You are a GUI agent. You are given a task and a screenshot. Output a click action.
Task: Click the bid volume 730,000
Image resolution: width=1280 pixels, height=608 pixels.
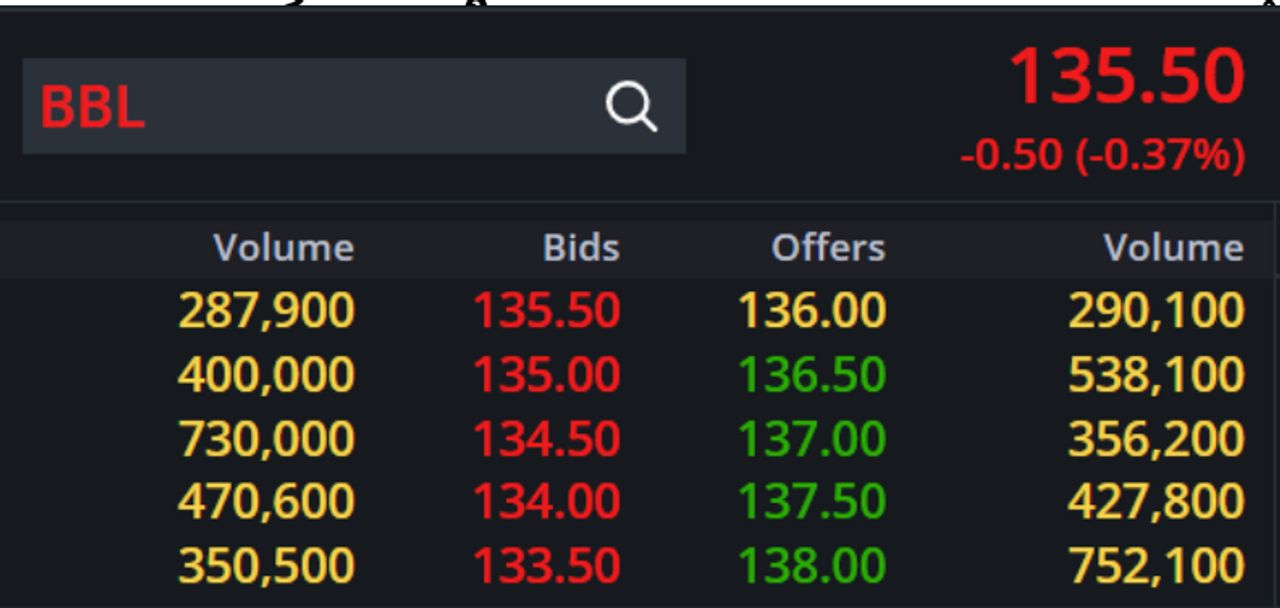(x=266, y=439)
